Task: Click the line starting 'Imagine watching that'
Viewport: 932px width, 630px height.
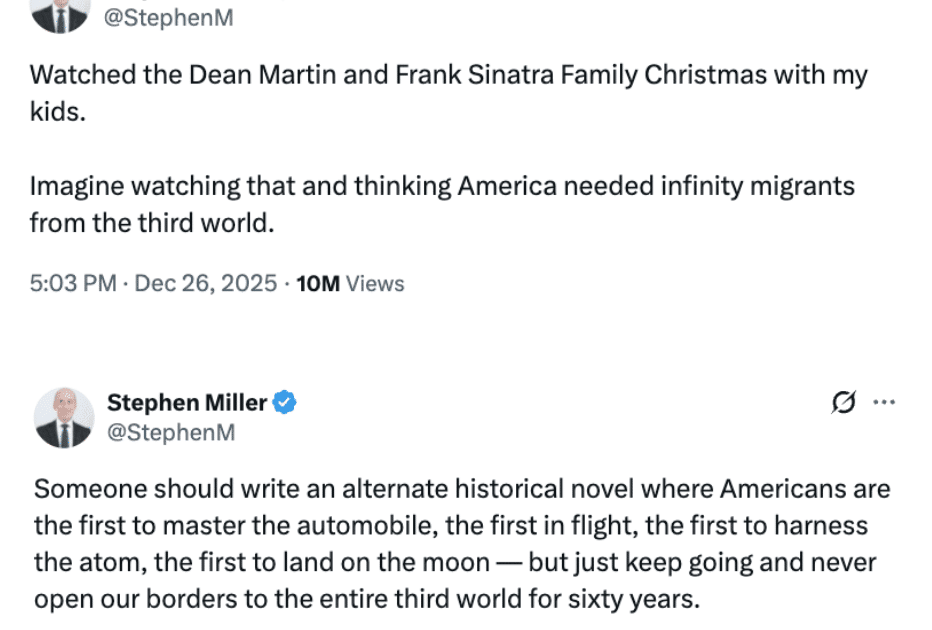Action: (x=442, y=187)
